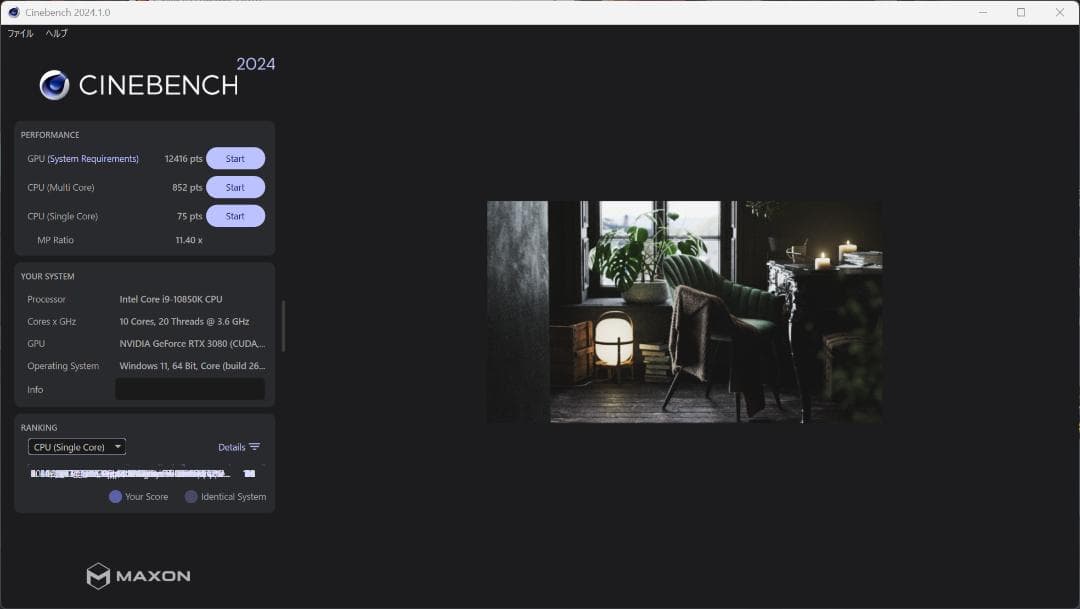Select the 75 pts single core score
Screen dimensions: 1080x609
[x=189, y=216]
